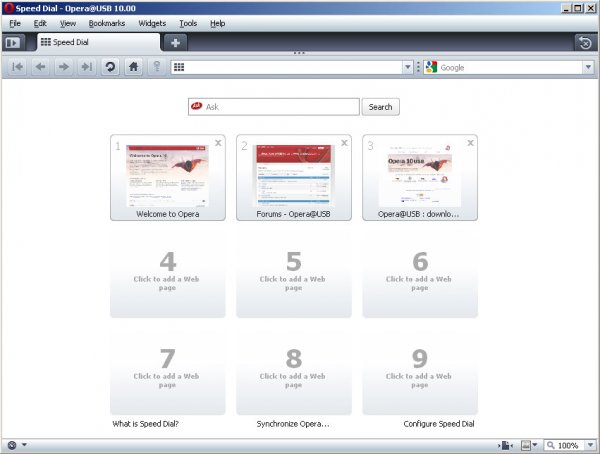Image resolution: width=600 pixels, height=454 pixels.
Task: Reload the page
Action: [x=110, y=67]
